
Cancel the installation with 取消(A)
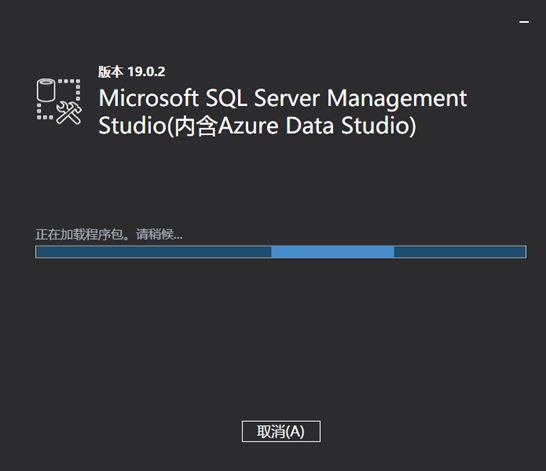pos(281,431)
